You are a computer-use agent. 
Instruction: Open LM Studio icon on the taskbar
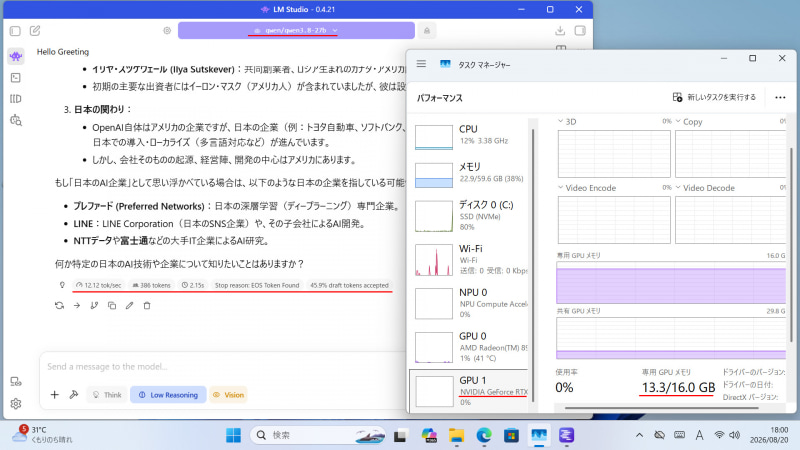(566, 435)
